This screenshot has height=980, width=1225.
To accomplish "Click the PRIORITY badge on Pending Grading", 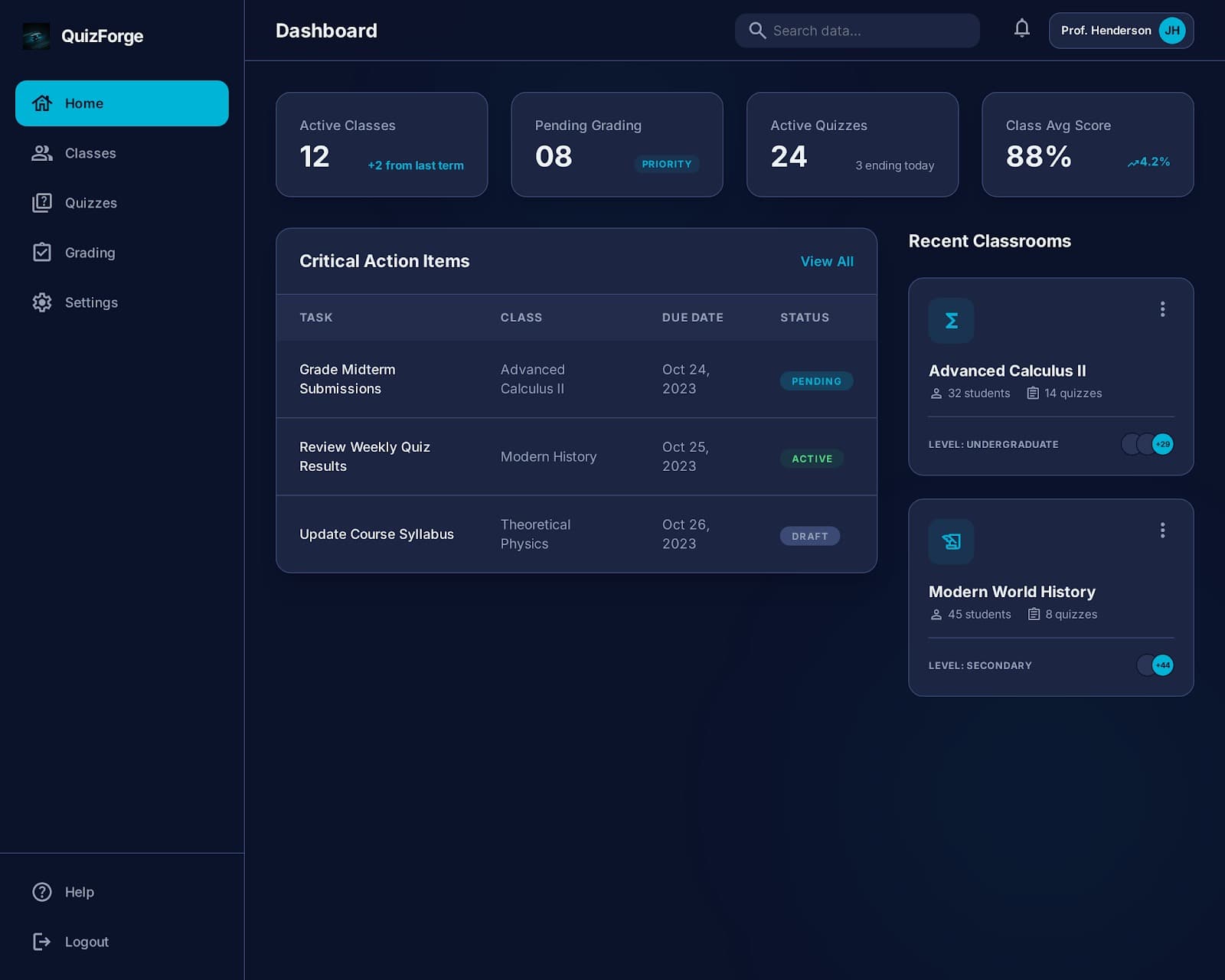I will click(667, 164).
